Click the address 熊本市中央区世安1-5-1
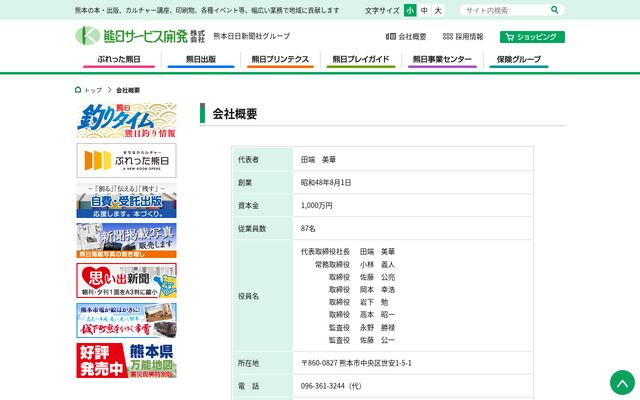This screenshot has height=400, width=640. pos(376,363)
